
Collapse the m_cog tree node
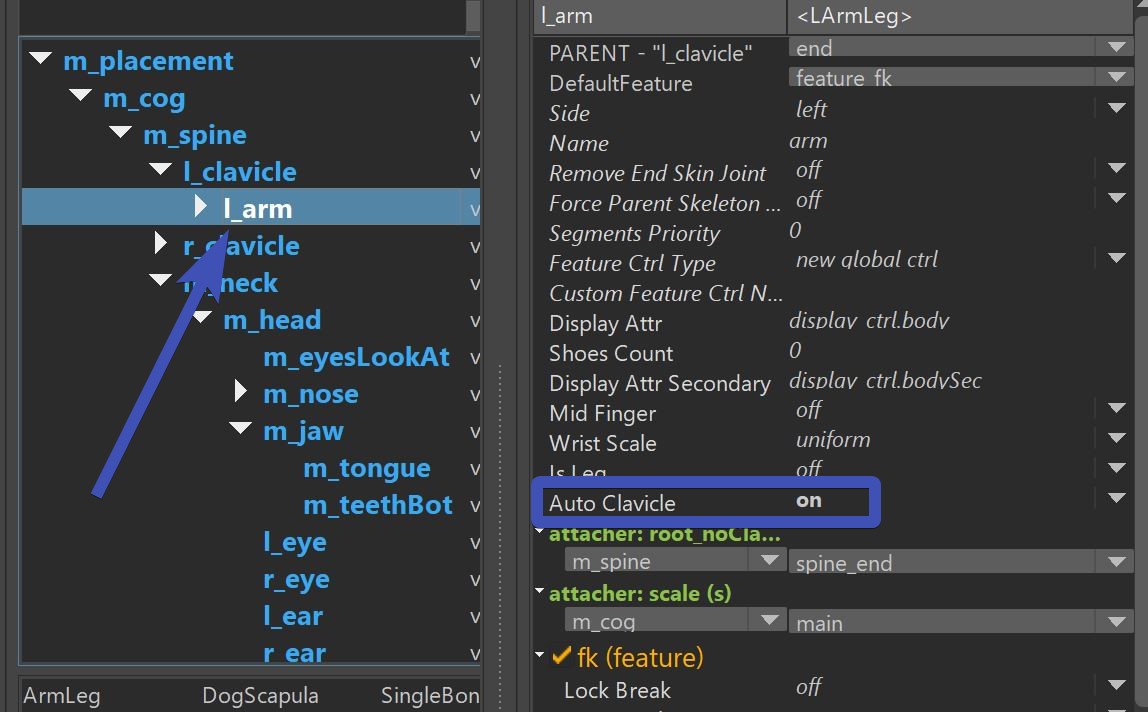(x=81, y=95)
